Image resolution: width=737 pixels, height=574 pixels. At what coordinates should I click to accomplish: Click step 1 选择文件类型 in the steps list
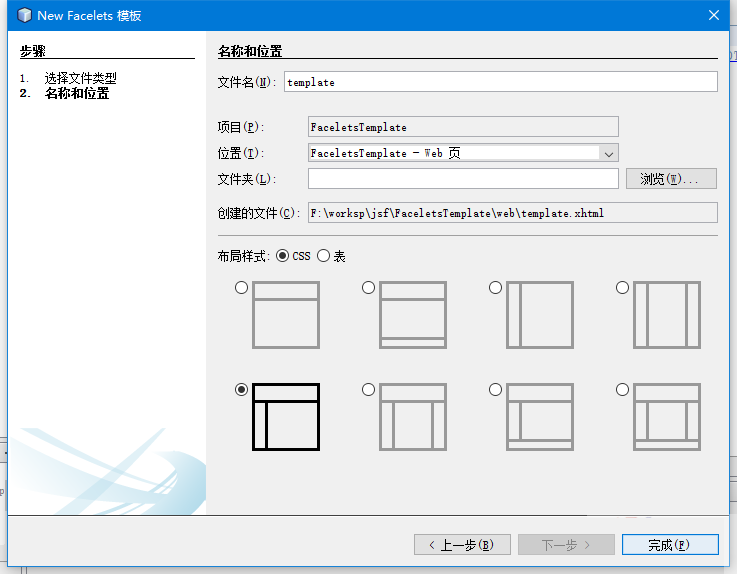pos(80,78)
